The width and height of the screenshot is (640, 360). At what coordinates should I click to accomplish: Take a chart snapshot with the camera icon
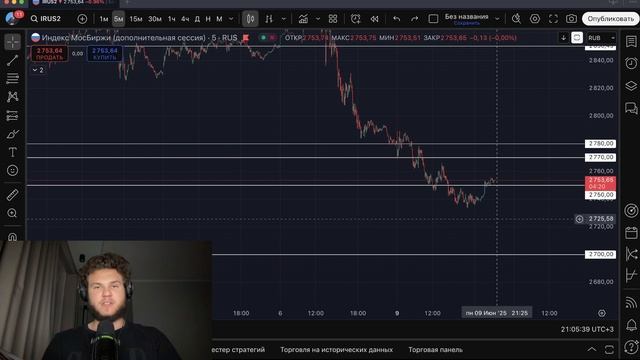click(x=571, y=19)
